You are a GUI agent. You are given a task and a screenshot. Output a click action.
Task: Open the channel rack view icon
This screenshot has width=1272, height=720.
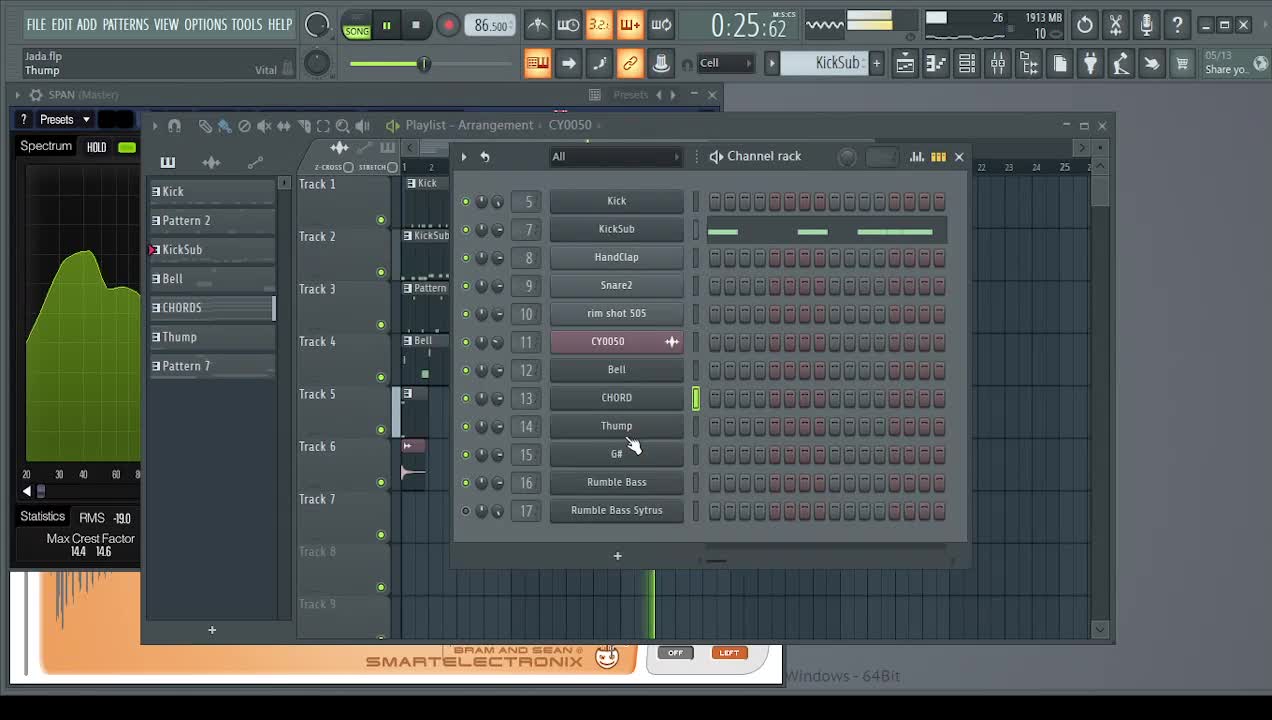coord(967,64)
